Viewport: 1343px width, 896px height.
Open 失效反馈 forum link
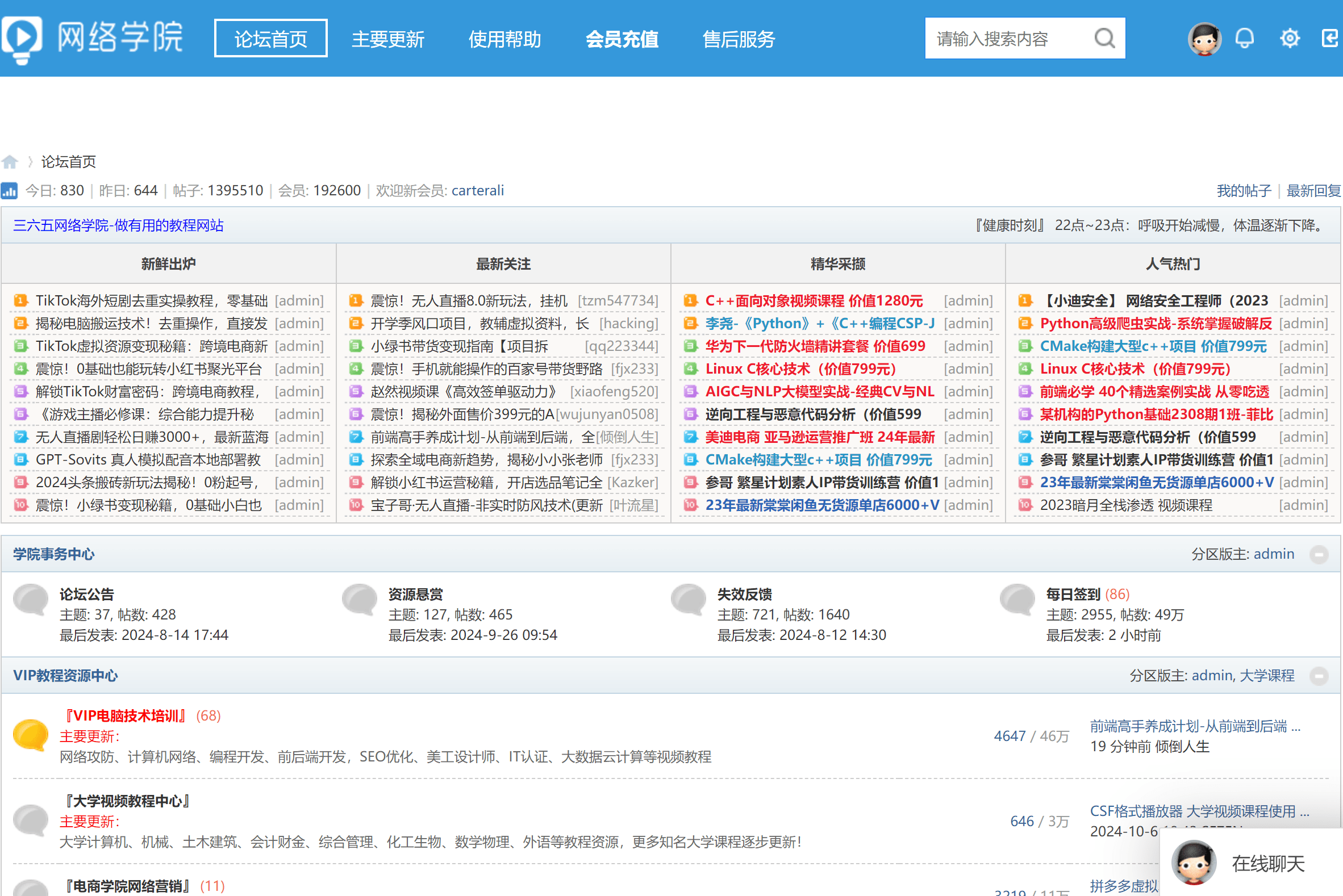(744, 594)
